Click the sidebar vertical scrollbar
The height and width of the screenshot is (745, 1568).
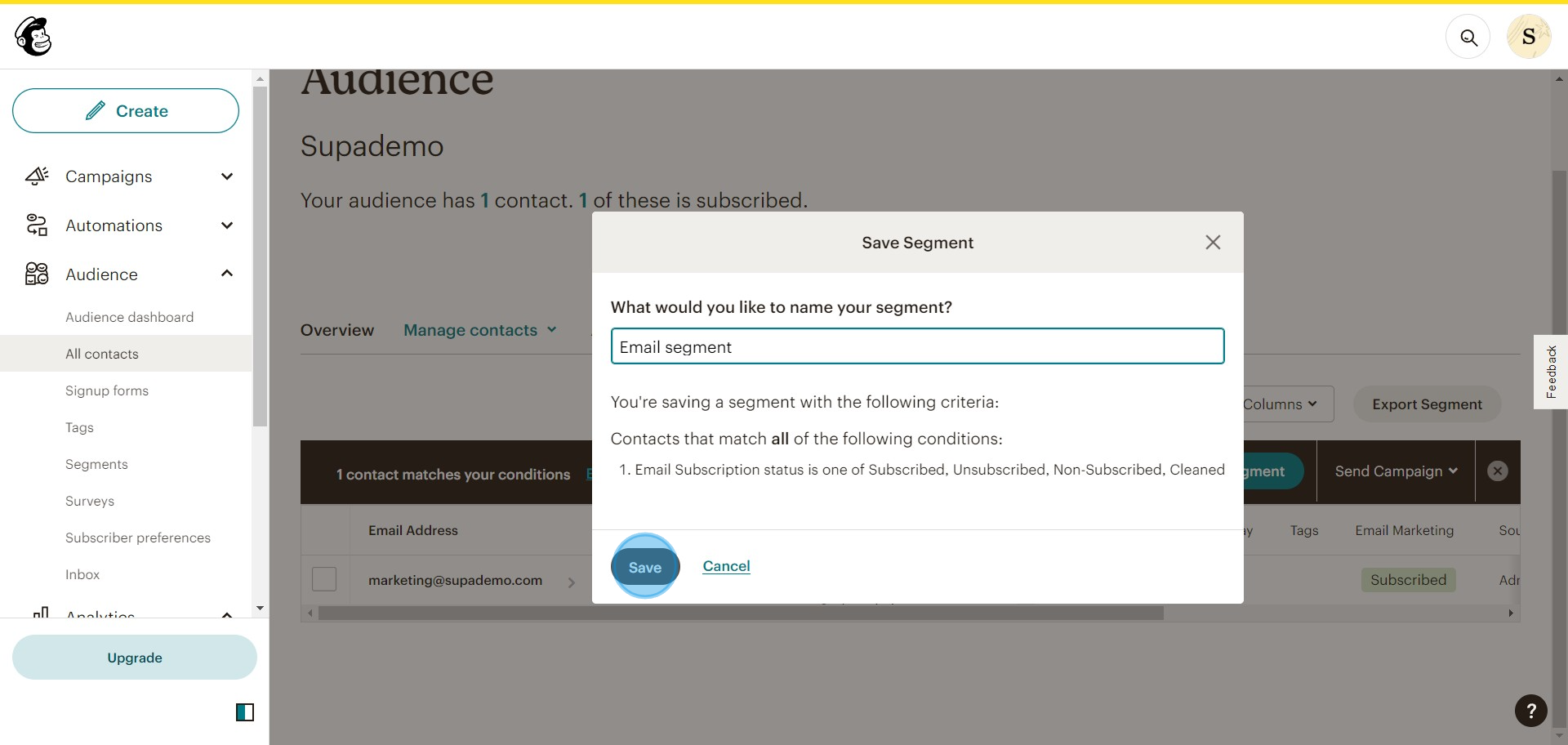260,256
